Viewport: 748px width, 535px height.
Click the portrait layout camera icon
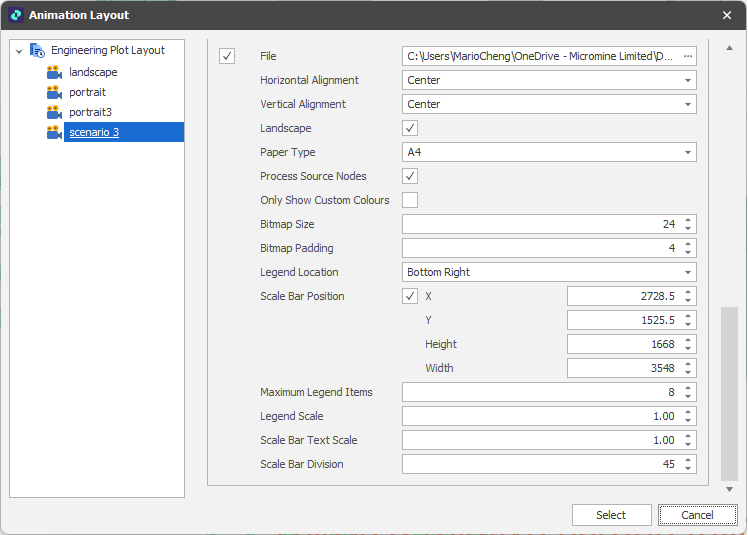tap(54, 92)
